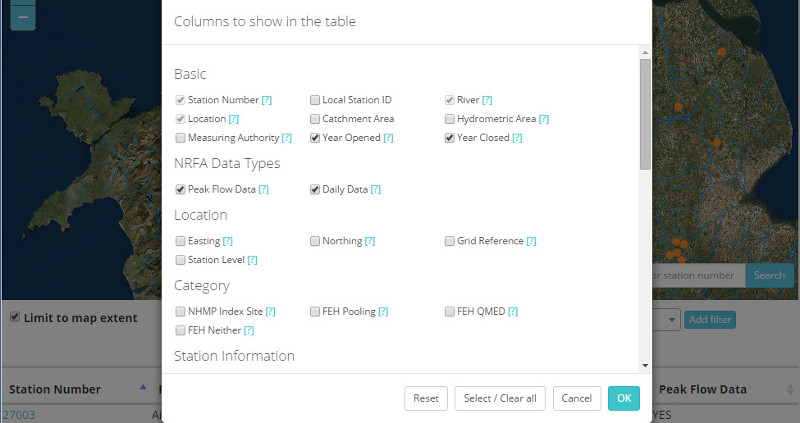Enable the Catchment Area column checkbox
Image resolution: width=800 pixels, height=423 pixels.
[315, 119]
